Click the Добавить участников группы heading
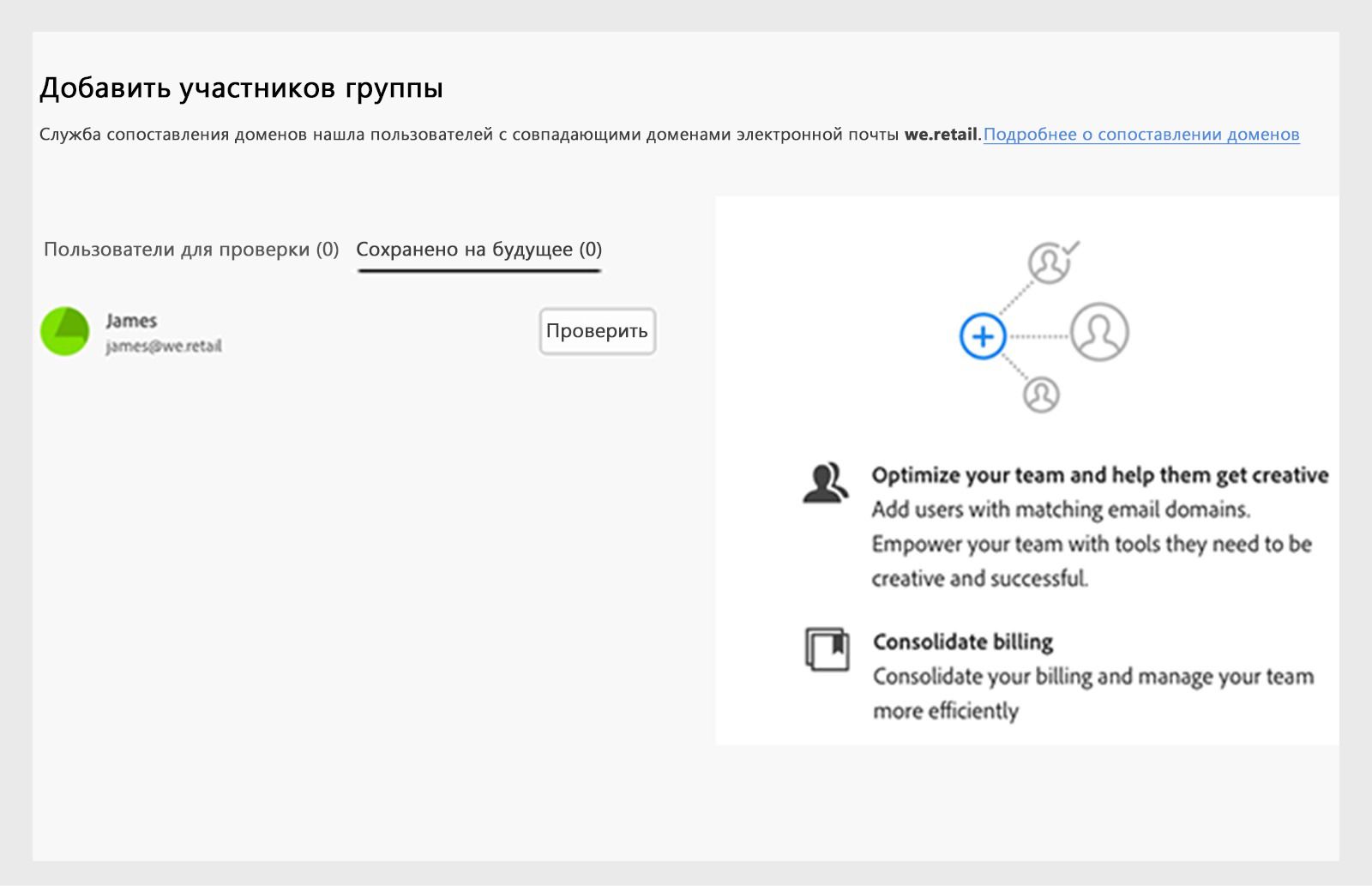Viewport: 1372px width, 886px height. [x=241, y=88]
